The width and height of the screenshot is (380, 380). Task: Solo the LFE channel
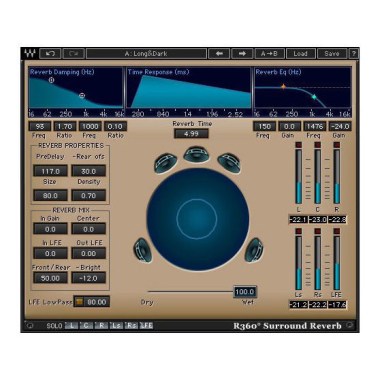tap(146, 325)
